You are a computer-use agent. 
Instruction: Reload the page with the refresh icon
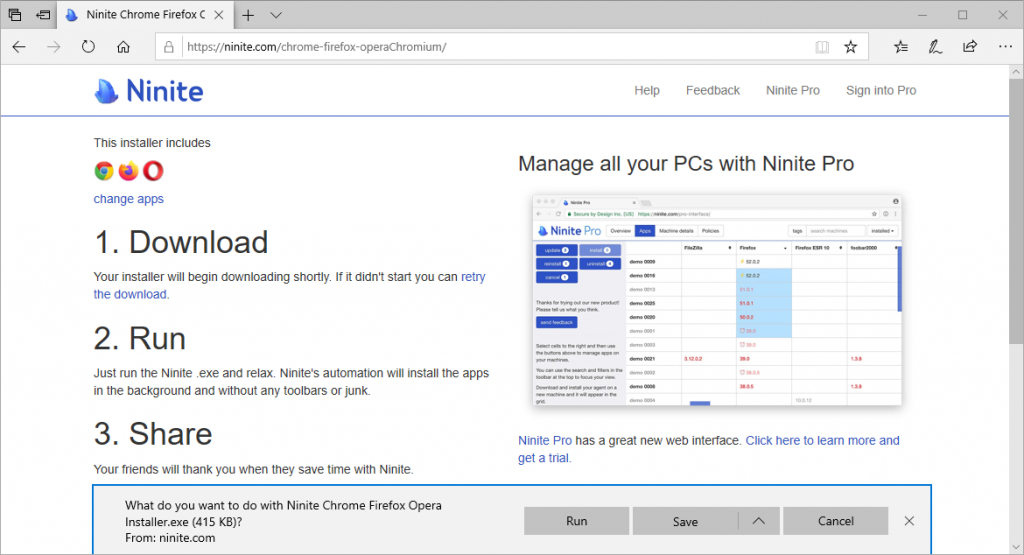coord(88,47)
